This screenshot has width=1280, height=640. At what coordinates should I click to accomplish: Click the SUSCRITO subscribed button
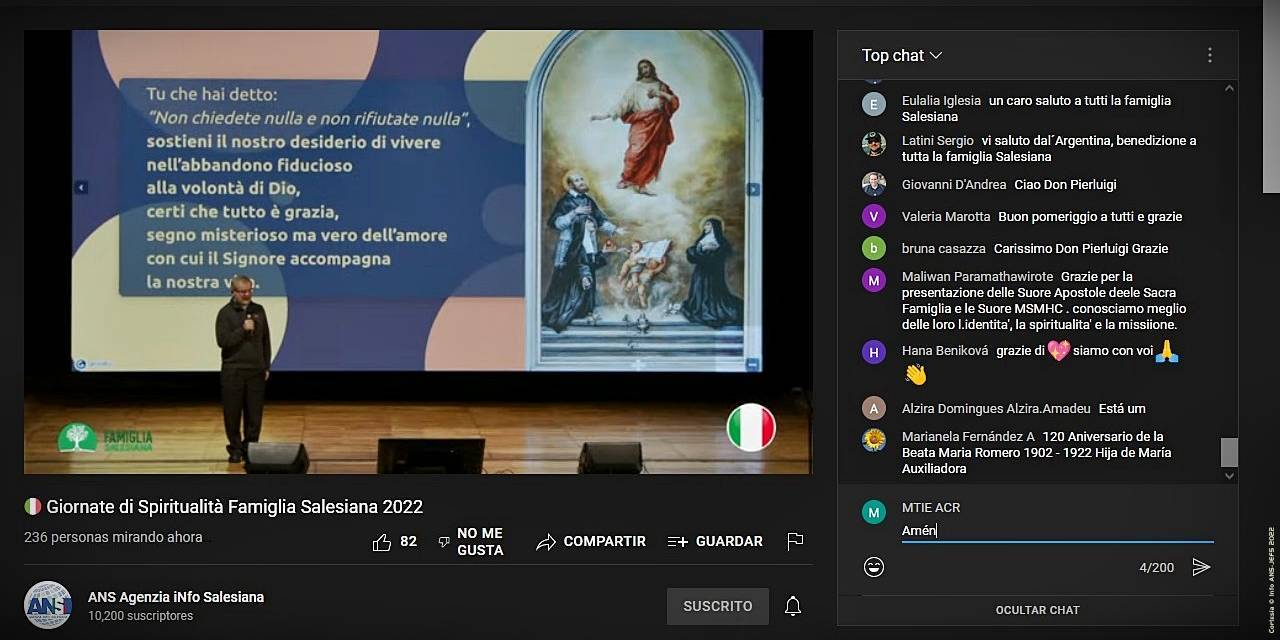tap(718, 606)
